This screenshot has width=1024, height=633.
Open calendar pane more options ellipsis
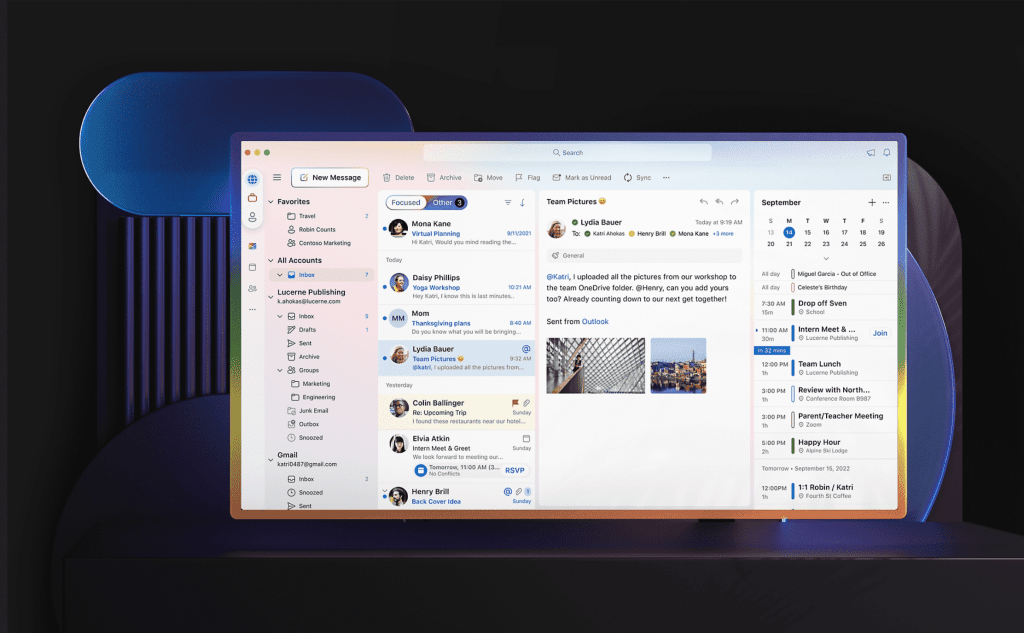click(x=886, y=203)
